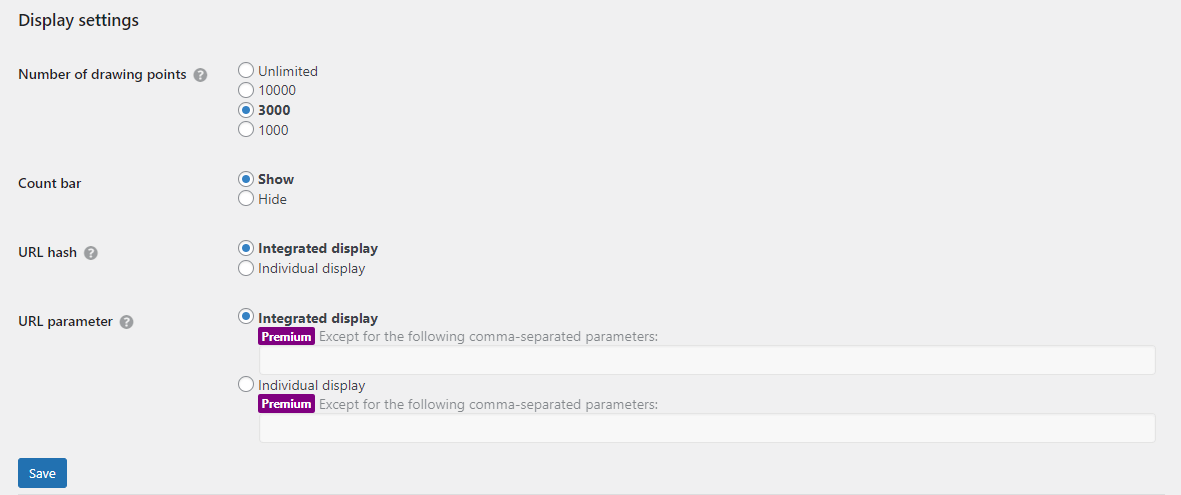Click help icon next to URL parameter

click(x=127, y=322)
